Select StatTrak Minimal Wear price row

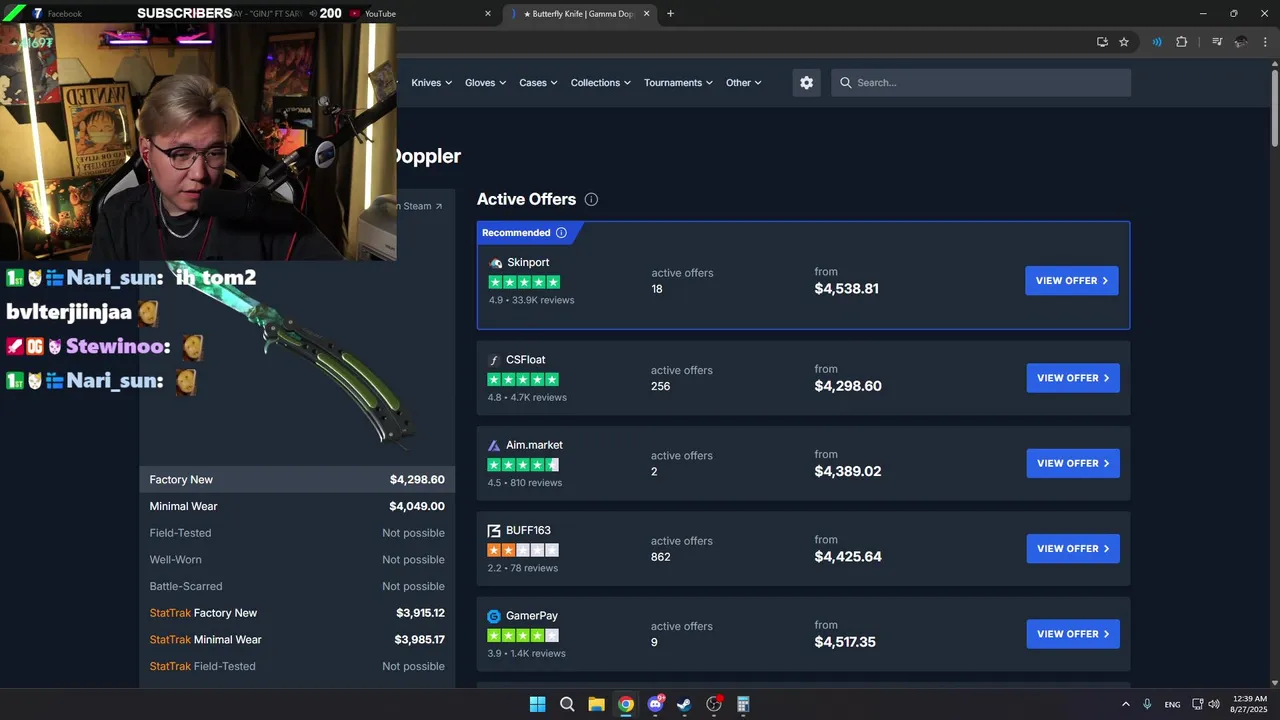coord(297,640)
